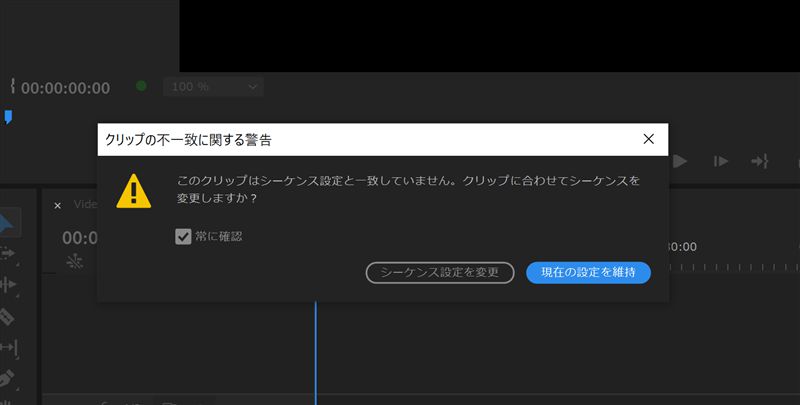Uncheck the 常に確認 checkbox

[183, 237]
